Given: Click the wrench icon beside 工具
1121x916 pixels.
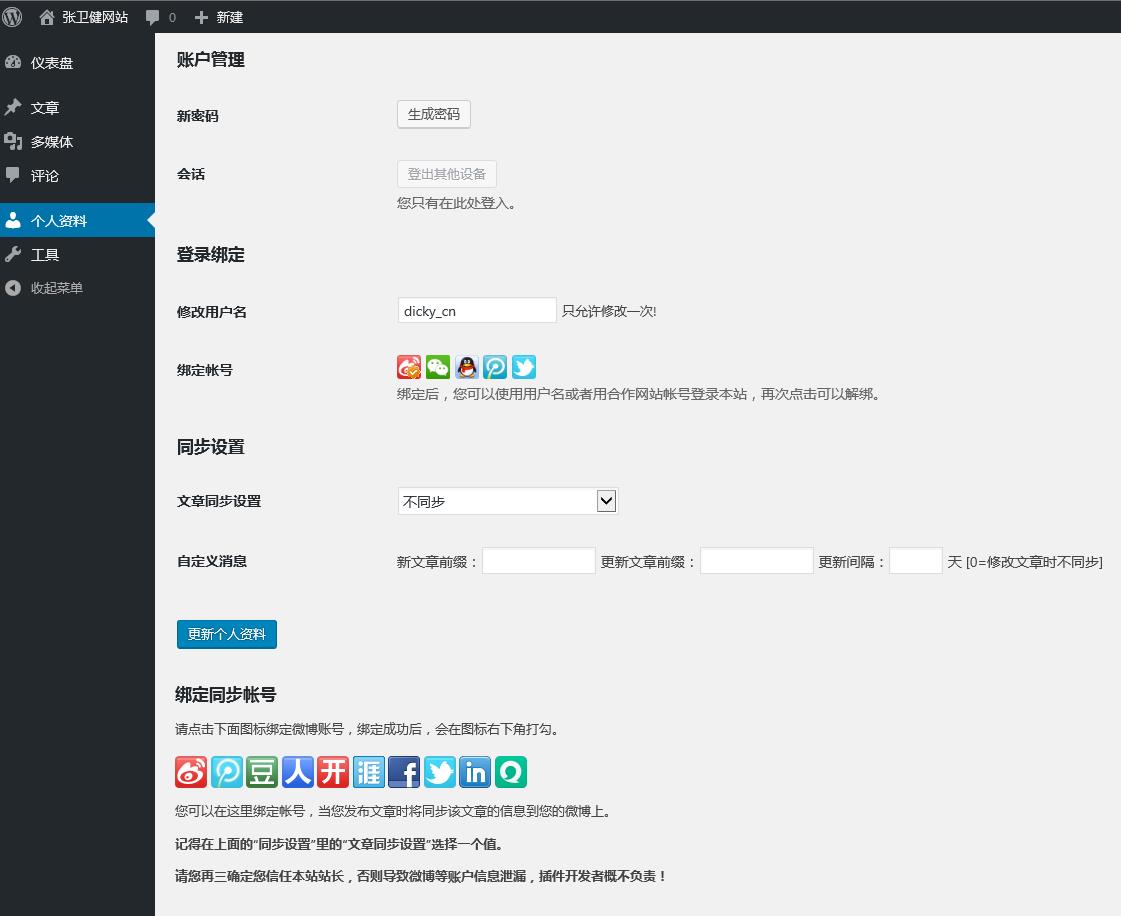Looking at the screenshot, I should (13, 254).
